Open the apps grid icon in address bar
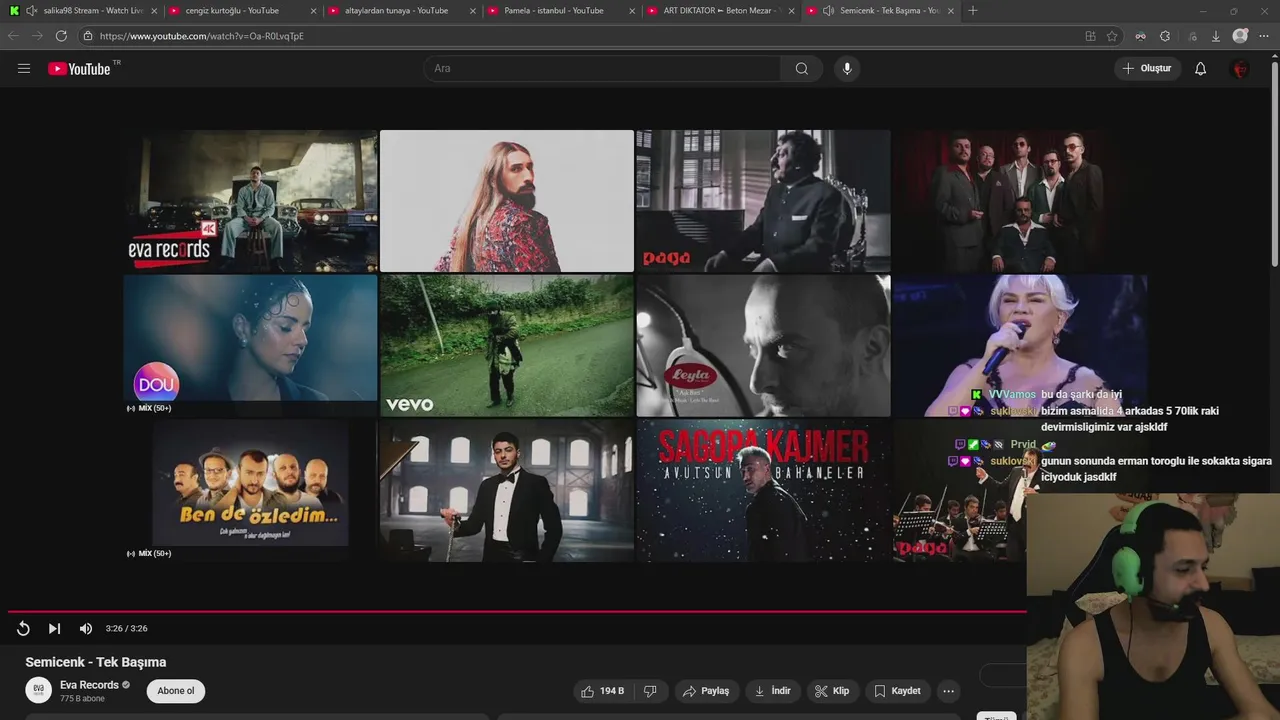 point(1090,36)
